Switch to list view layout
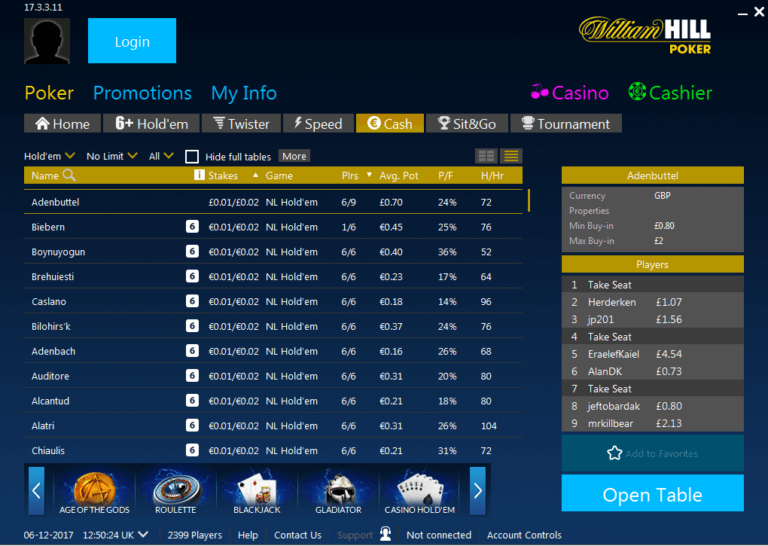768x546 pixels. coord(511,156)
